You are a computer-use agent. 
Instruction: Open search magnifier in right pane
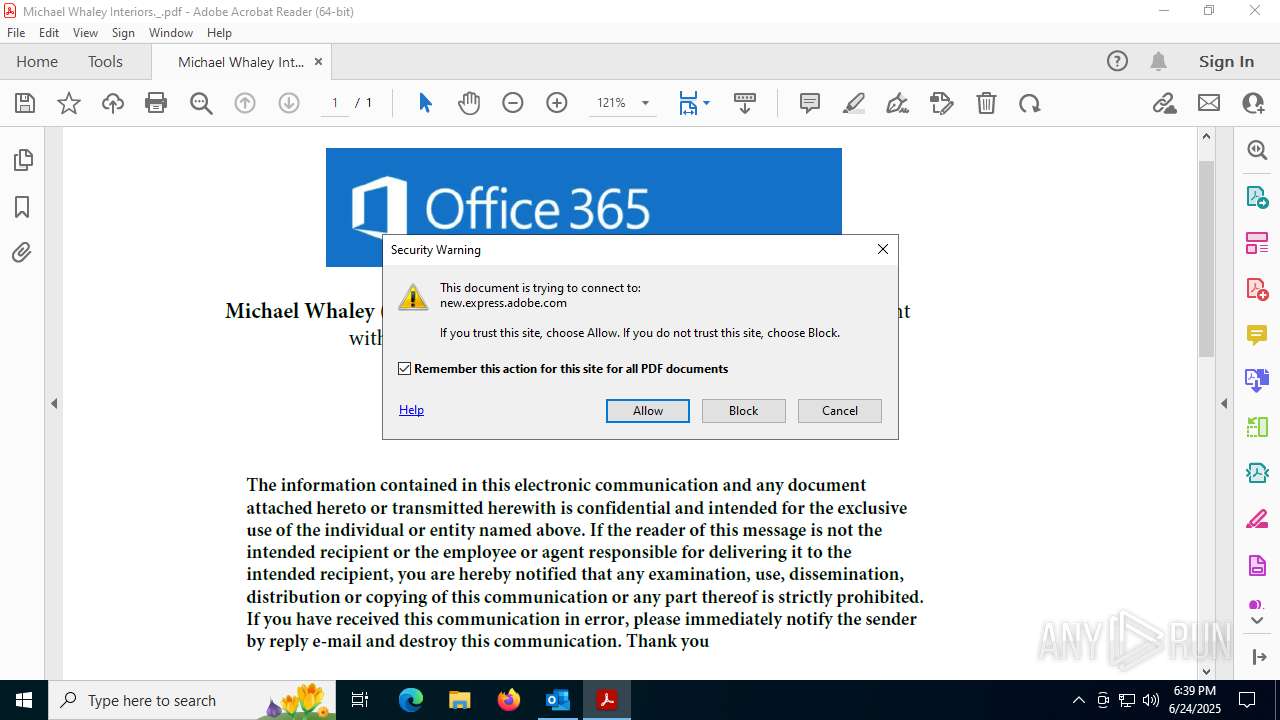(x=1257, y=150)
